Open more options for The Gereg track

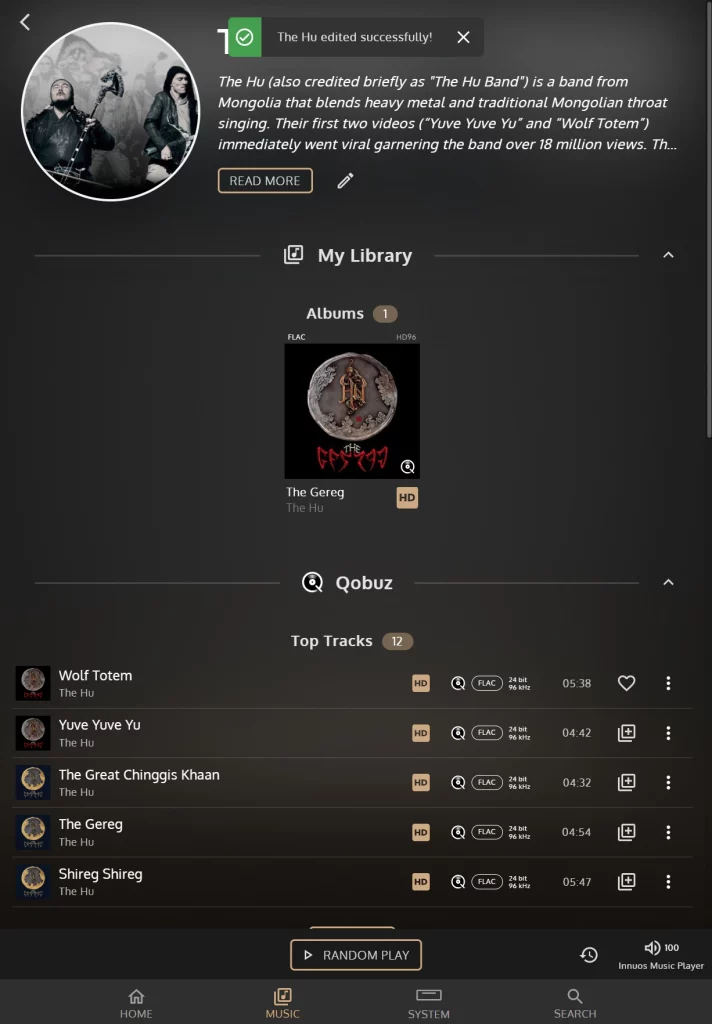[668, 832]
